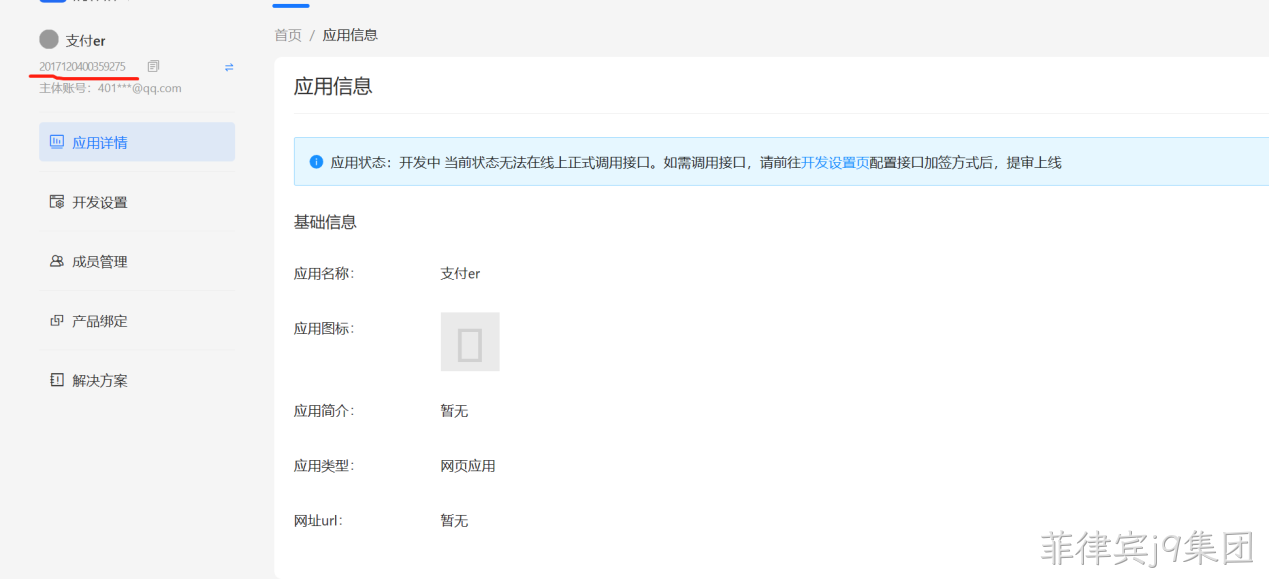Click the 开发设置 sidebar icon
Image resolution: width=1269 pixels, height=579 pixels.
[x=57, y=202]
